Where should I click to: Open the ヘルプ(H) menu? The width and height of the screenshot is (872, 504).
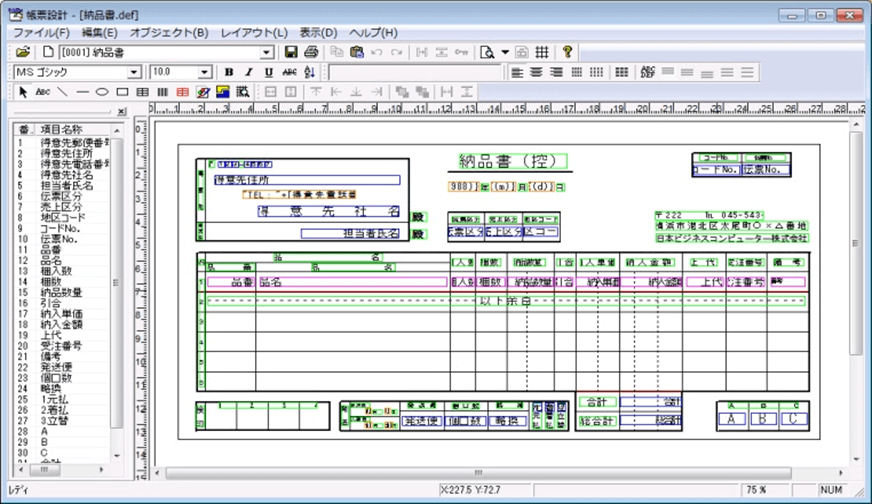373,32
